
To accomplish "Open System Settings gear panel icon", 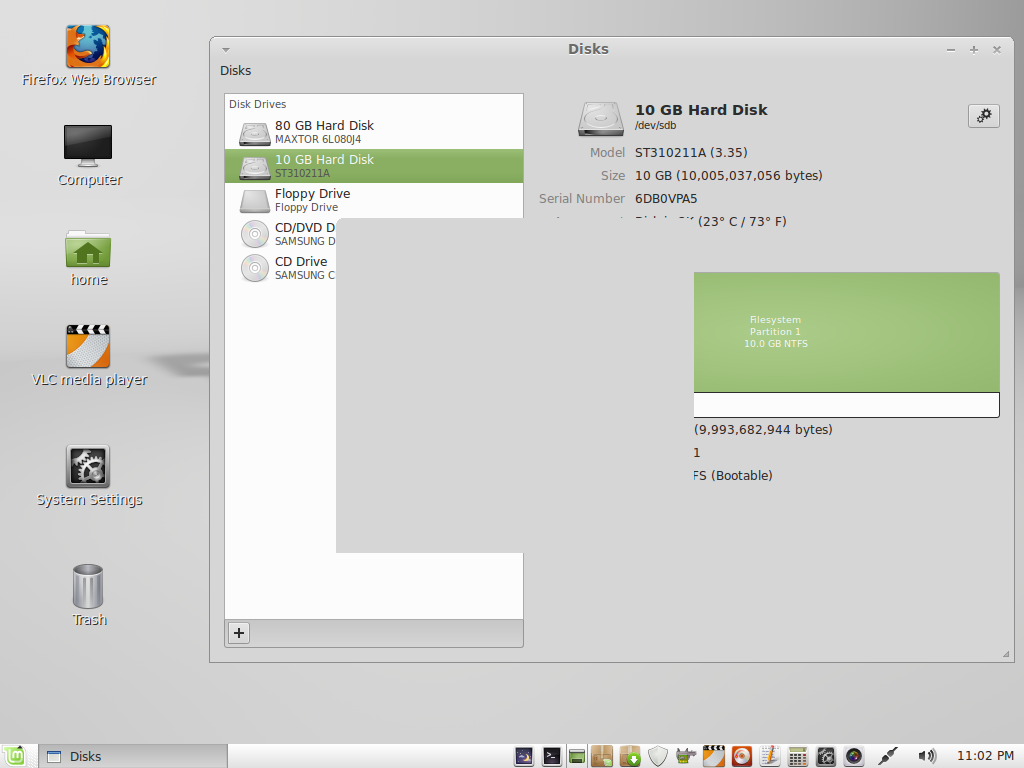I will point(826,756).
